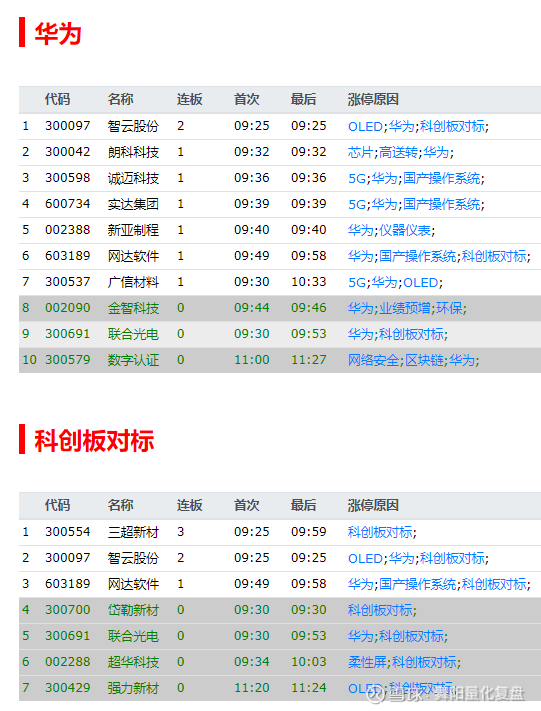Open the 高送转 link in 朗科科技 row
Screen dimensions: 541x711
click(398, 152)
